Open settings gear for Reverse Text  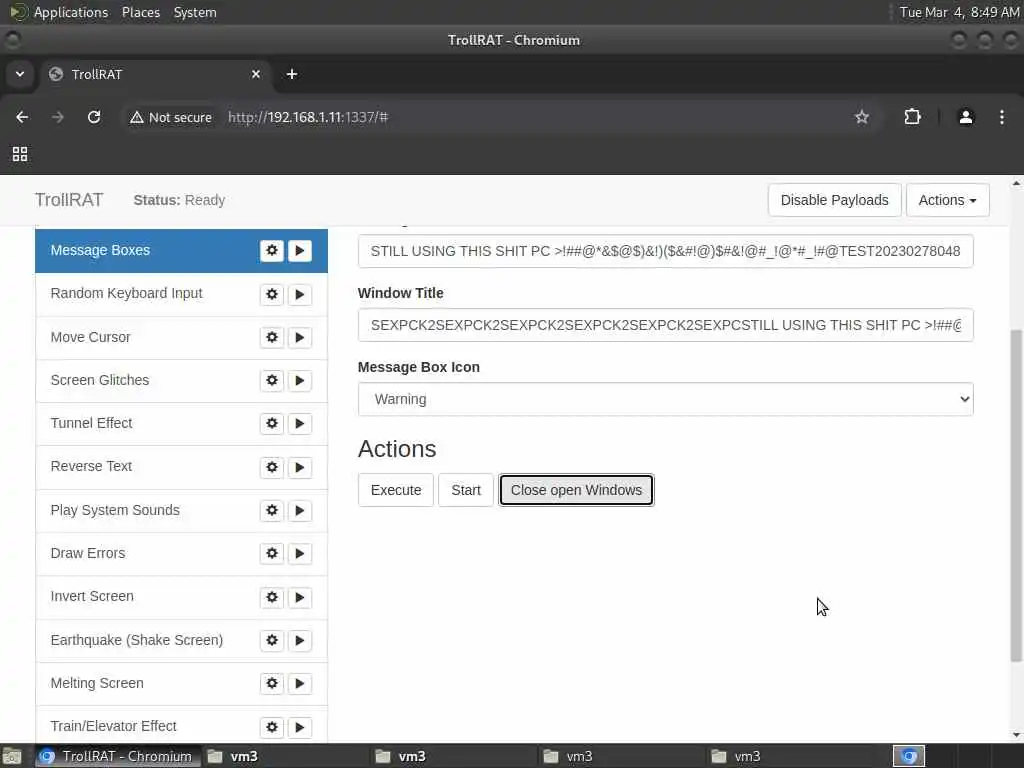point(272,468)
